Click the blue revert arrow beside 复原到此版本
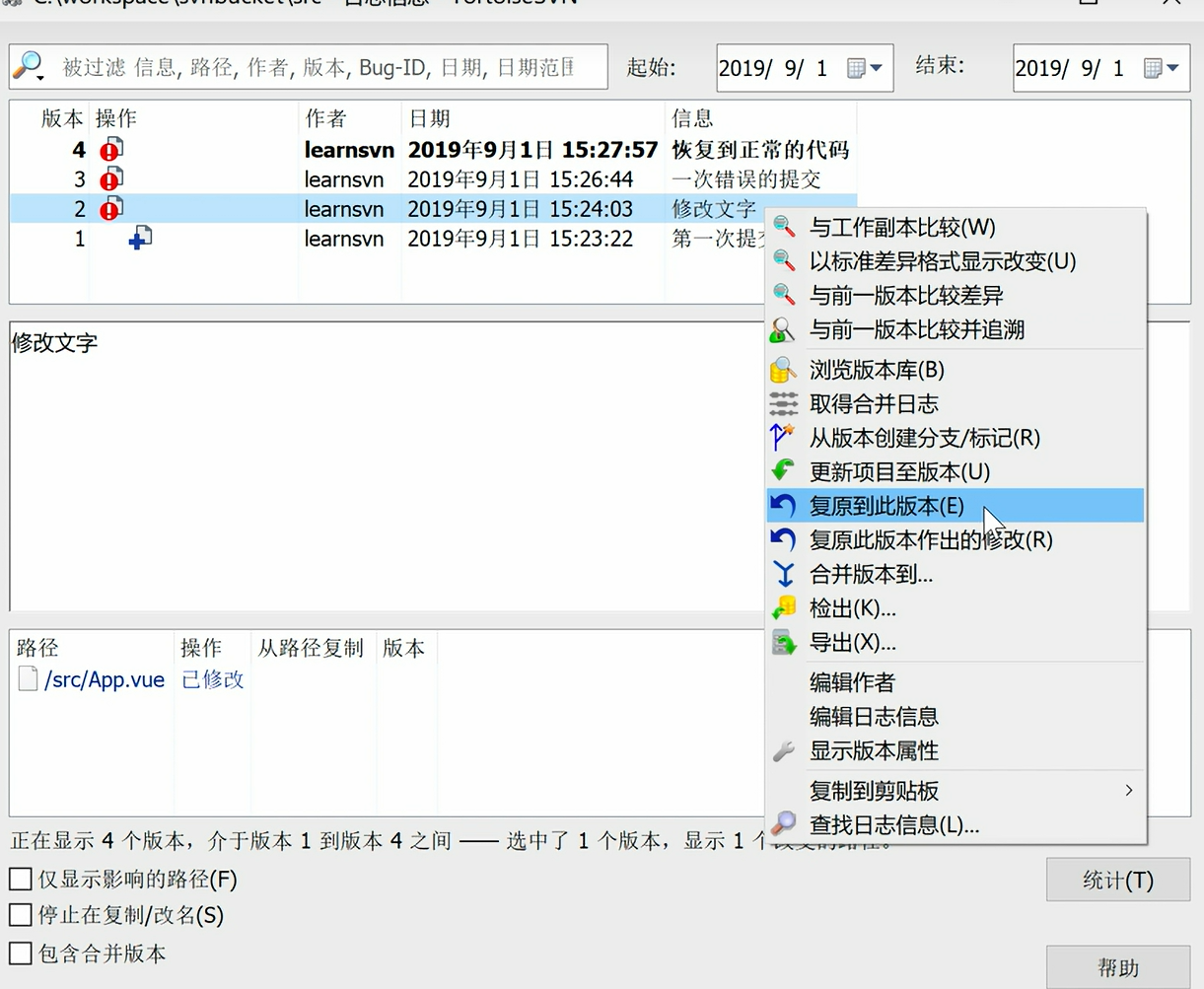The height and width of the screenshot is (989, 1204). pos(783,506)
